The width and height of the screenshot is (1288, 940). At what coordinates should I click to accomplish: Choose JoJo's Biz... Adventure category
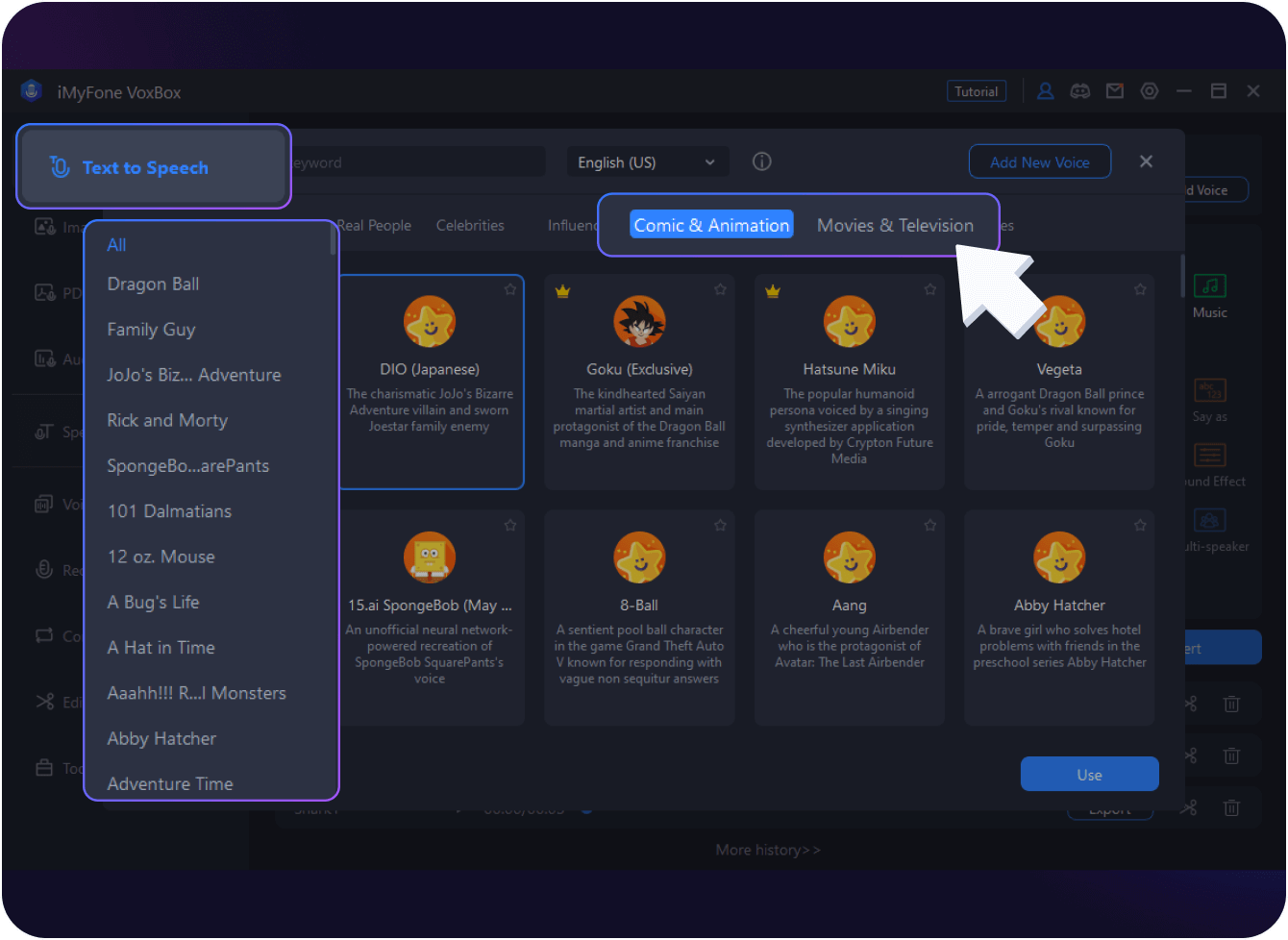(x=194, y=375)
